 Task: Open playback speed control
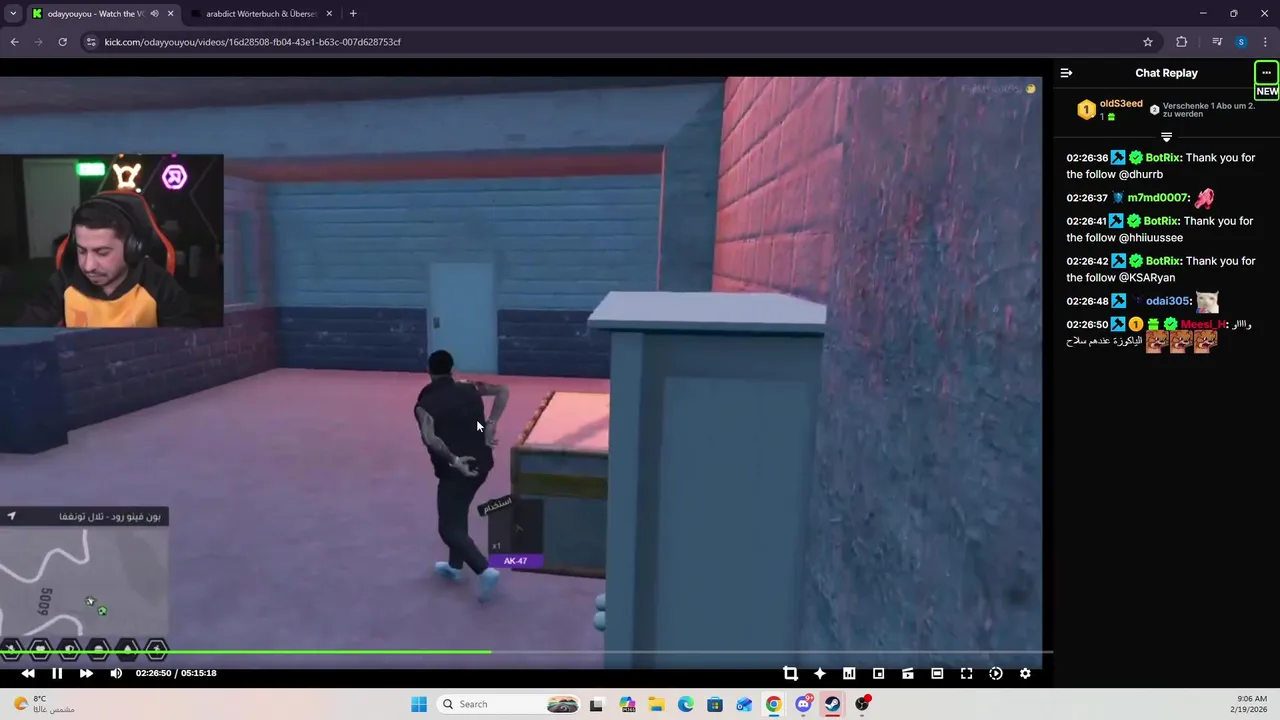(x=996, y=674)
